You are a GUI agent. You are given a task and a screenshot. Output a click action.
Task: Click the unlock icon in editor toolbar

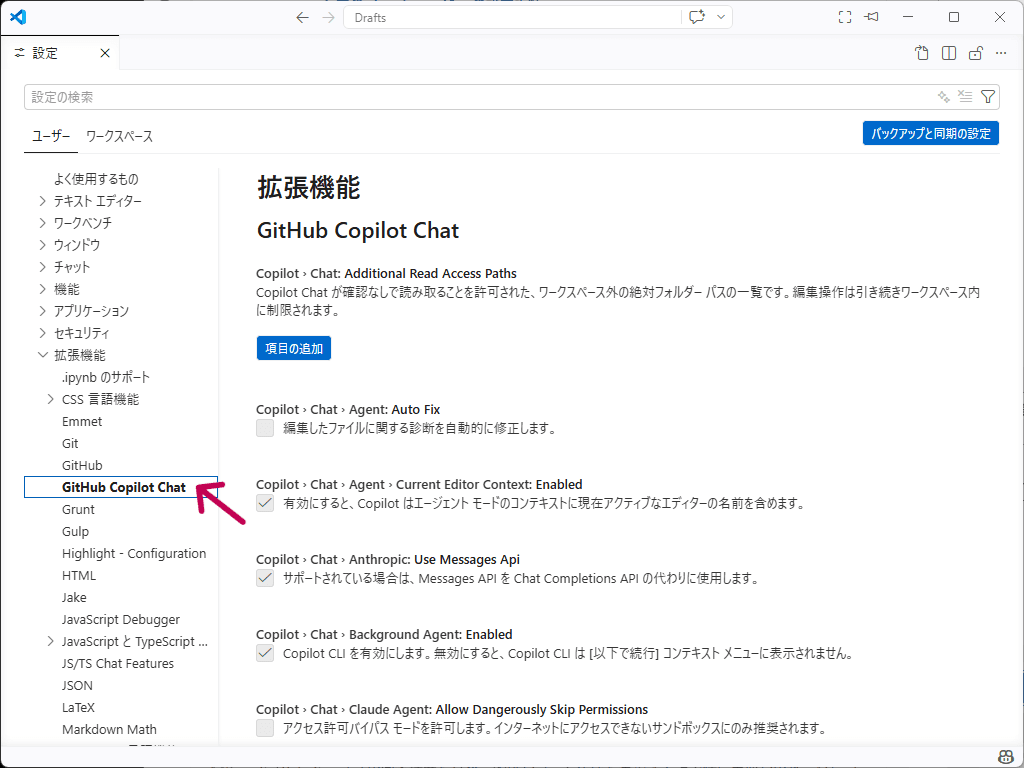coord(975,54)
